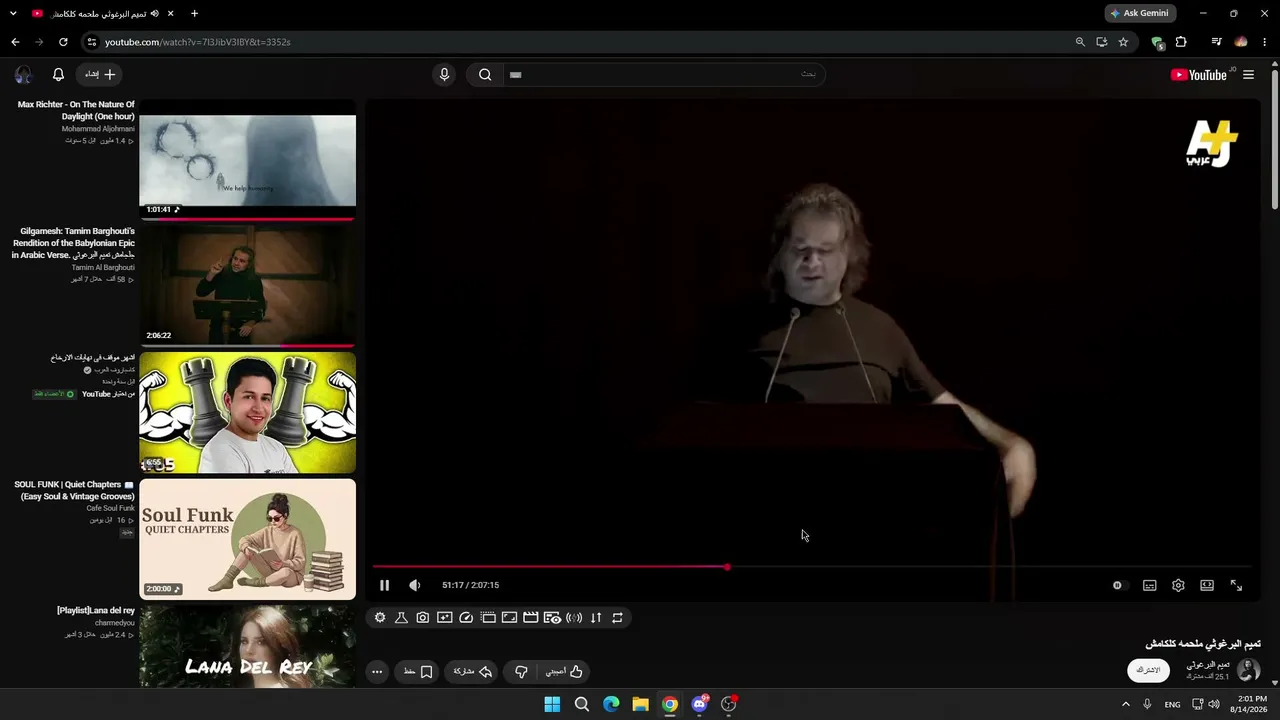The width and height of the screenshot is (1280, 720).
Task: Open the channel avatar next to subscribe
Action: [1248, 670]
